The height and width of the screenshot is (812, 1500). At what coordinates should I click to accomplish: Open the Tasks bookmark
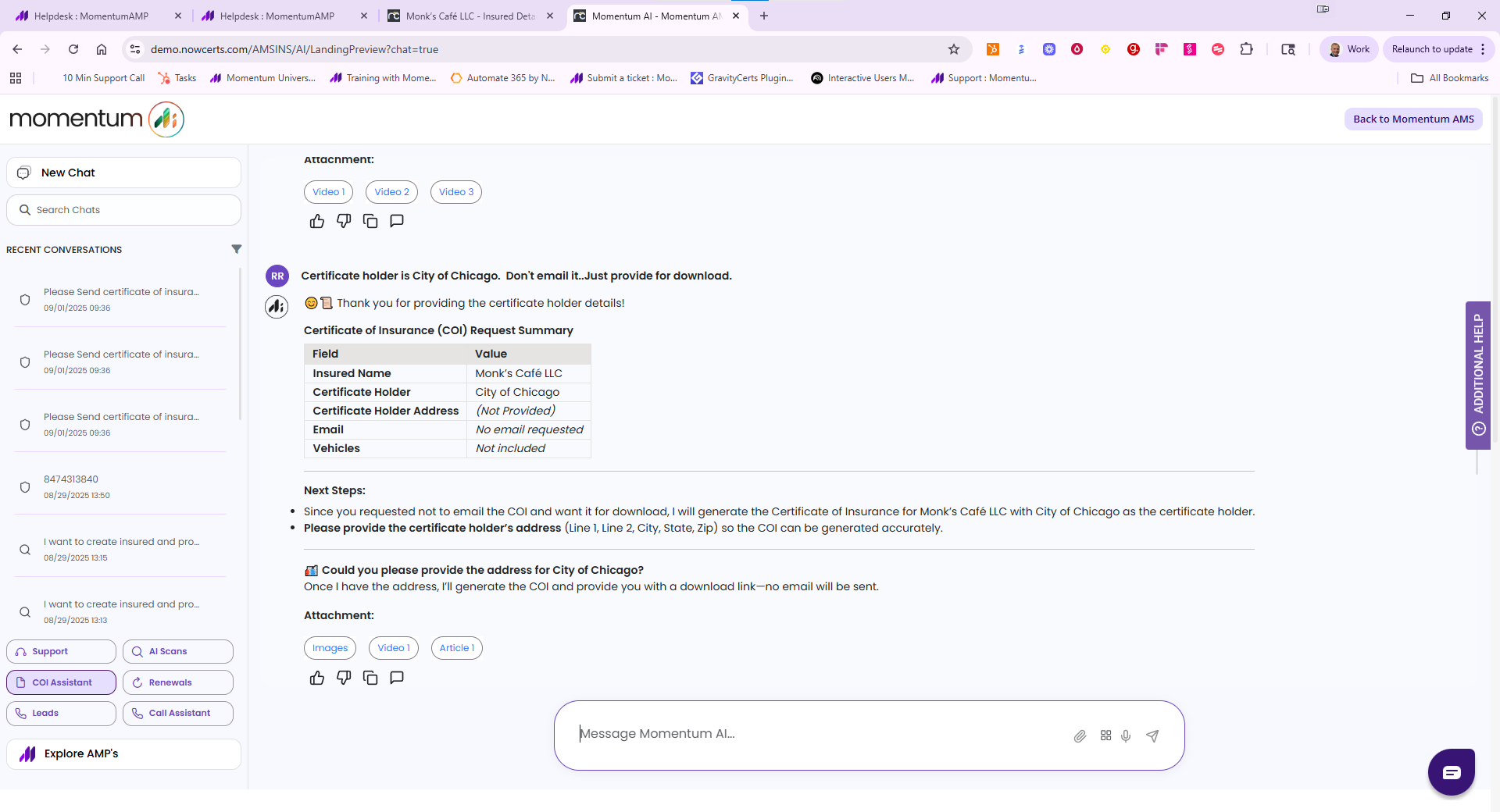tap(177, 78)
